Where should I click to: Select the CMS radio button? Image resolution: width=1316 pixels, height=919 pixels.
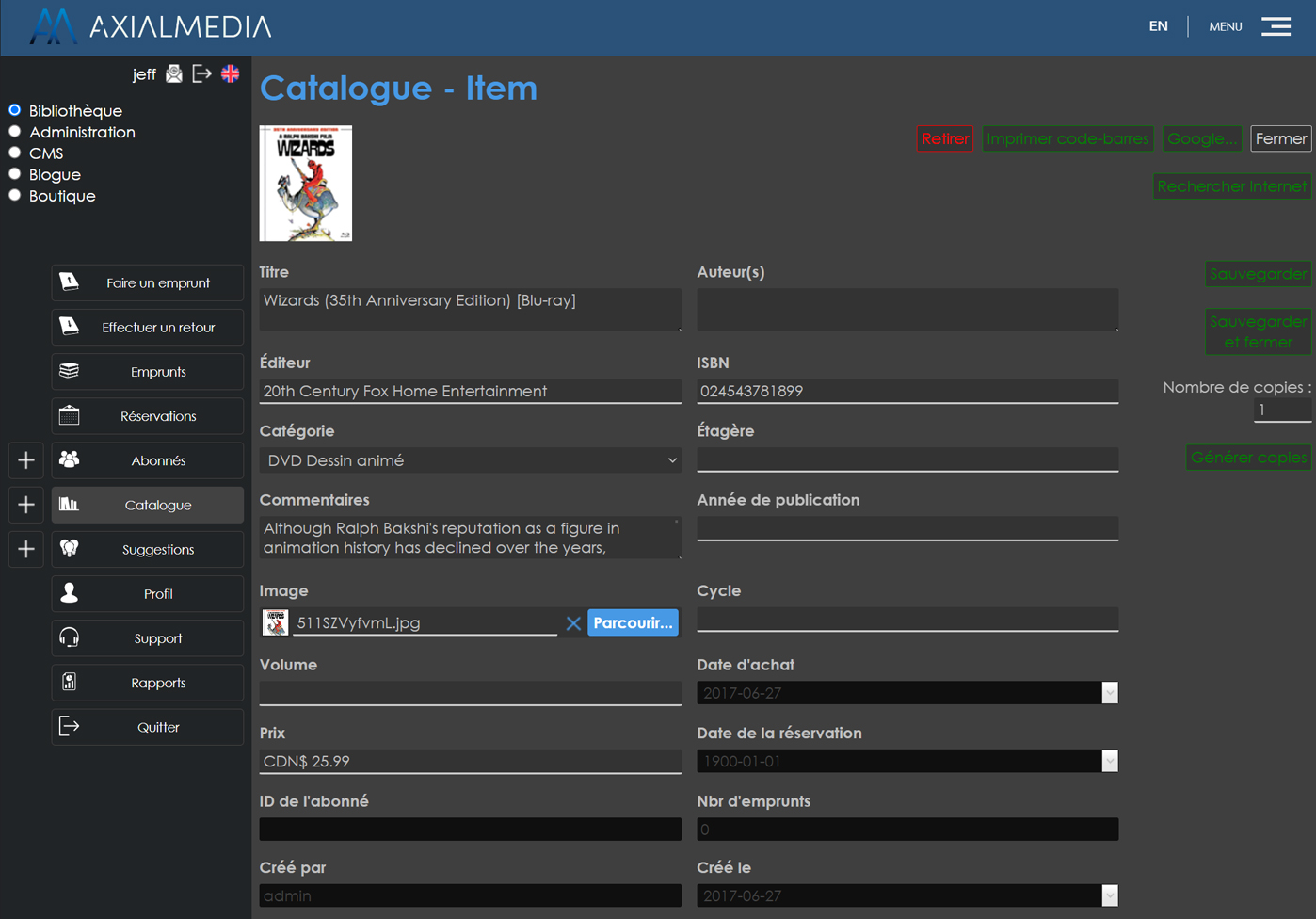[15, 153]
